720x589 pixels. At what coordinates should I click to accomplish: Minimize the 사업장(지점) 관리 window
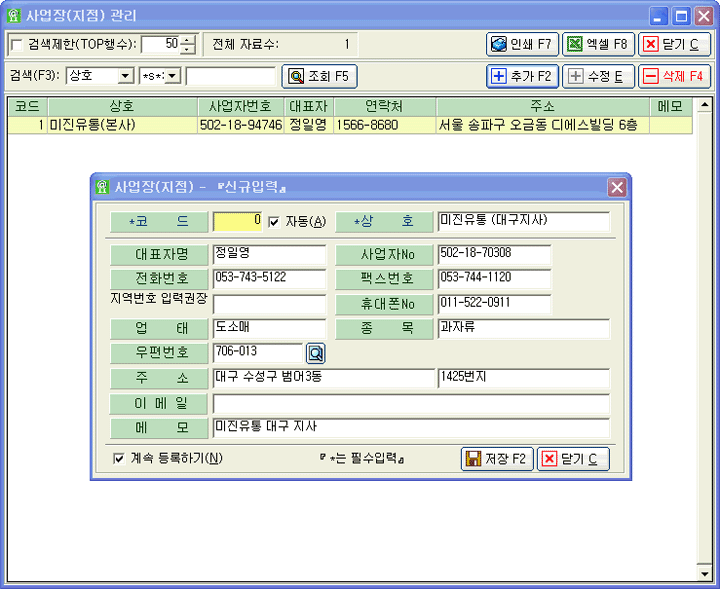pos(658,17)
